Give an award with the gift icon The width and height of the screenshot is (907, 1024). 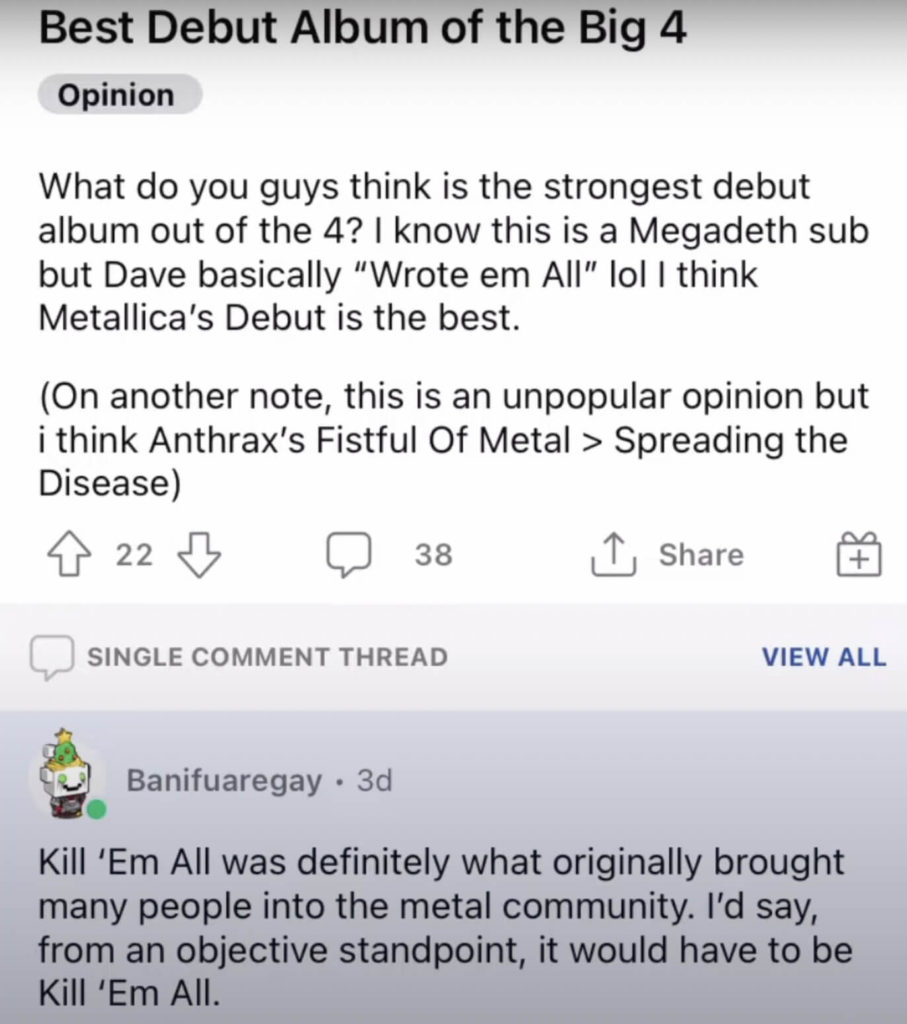pyautogui.click(x=859, y=554)
